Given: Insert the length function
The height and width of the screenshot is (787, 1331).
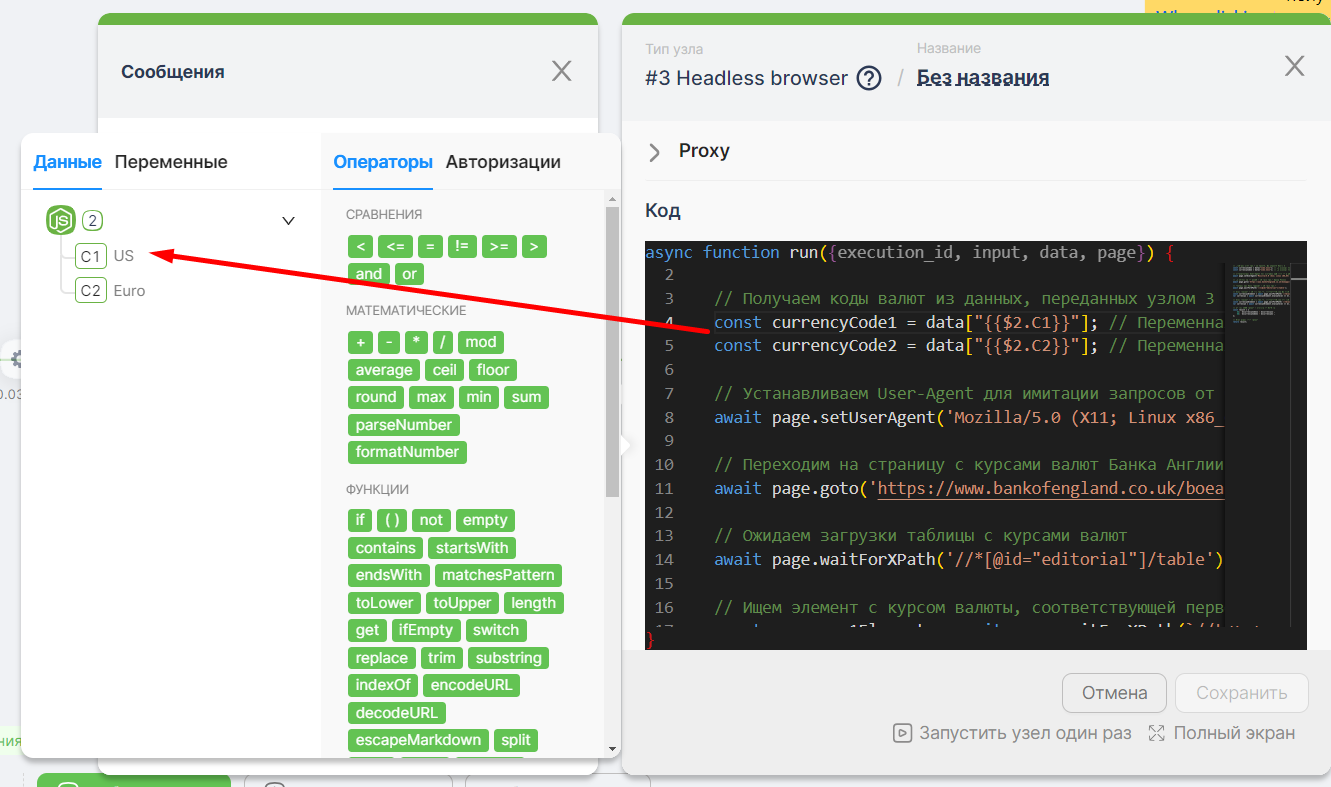Looking at the screenshot, I should (x=534, y=603).
